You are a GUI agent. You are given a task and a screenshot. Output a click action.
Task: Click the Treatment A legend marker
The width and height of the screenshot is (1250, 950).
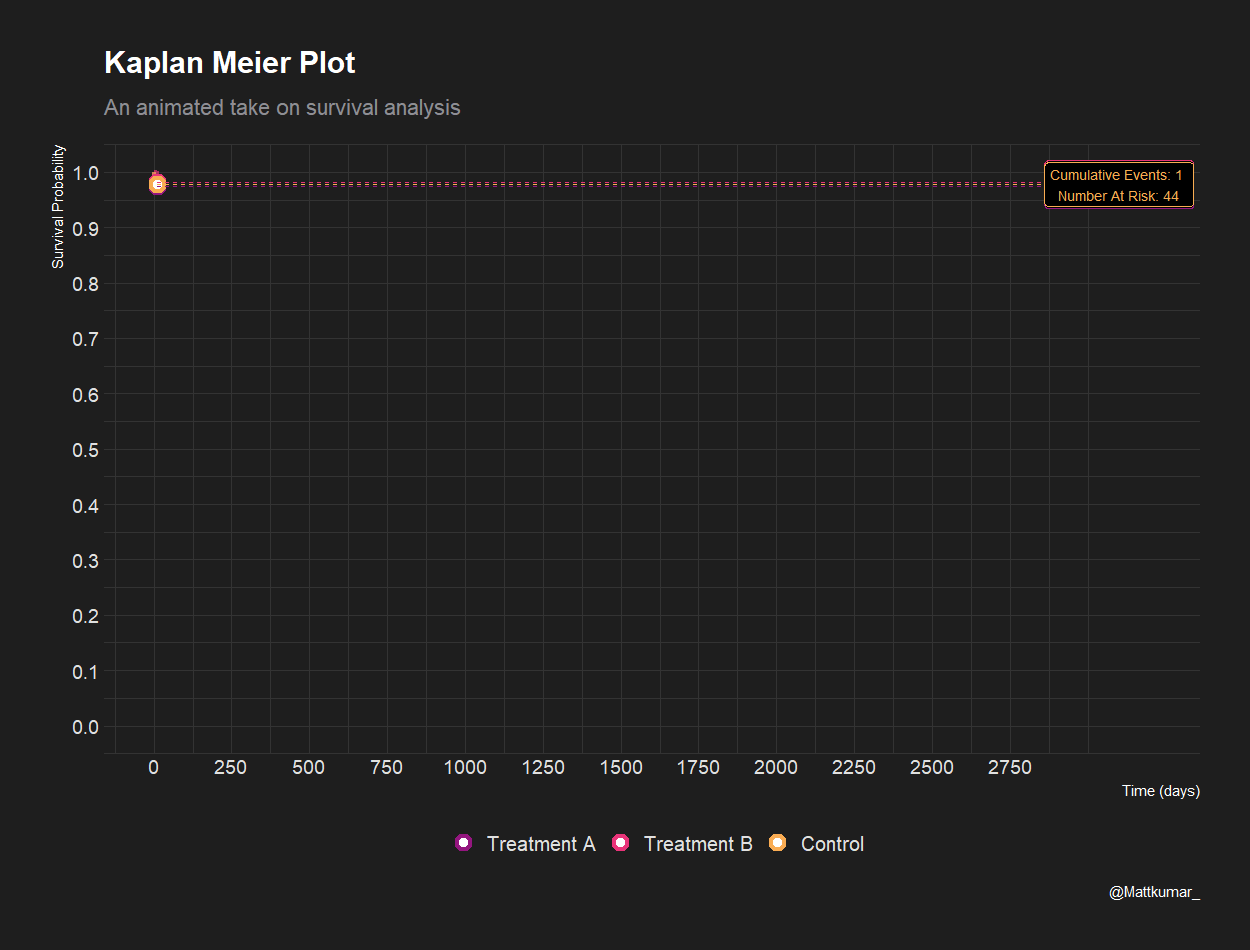463,843
